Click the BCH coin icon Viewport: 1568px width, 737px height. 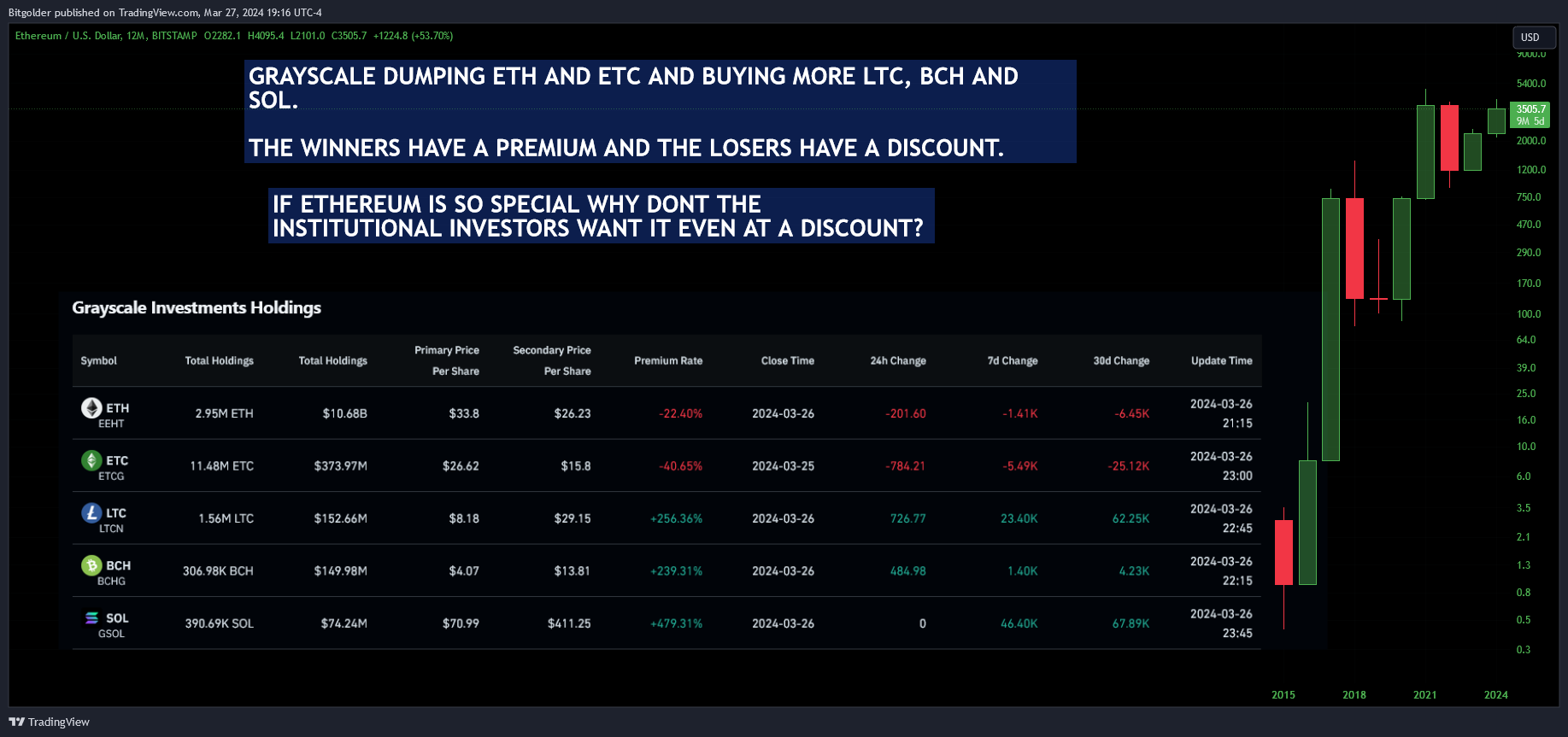tap(91, 565)
